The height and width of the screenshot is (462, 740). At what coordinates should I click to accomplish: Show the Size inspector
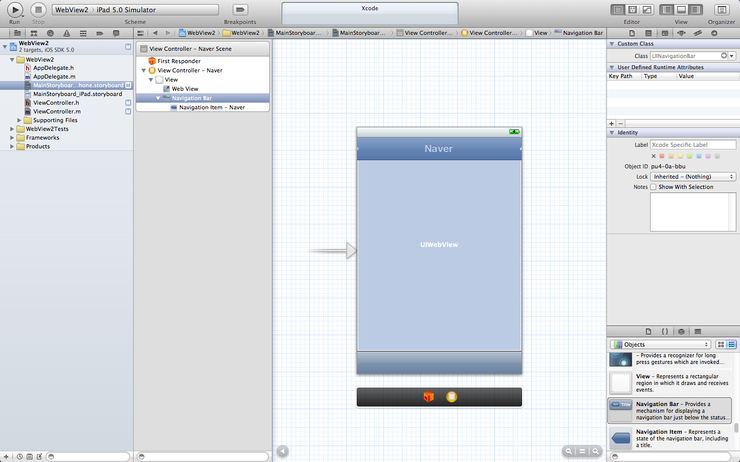pos(698,33)
